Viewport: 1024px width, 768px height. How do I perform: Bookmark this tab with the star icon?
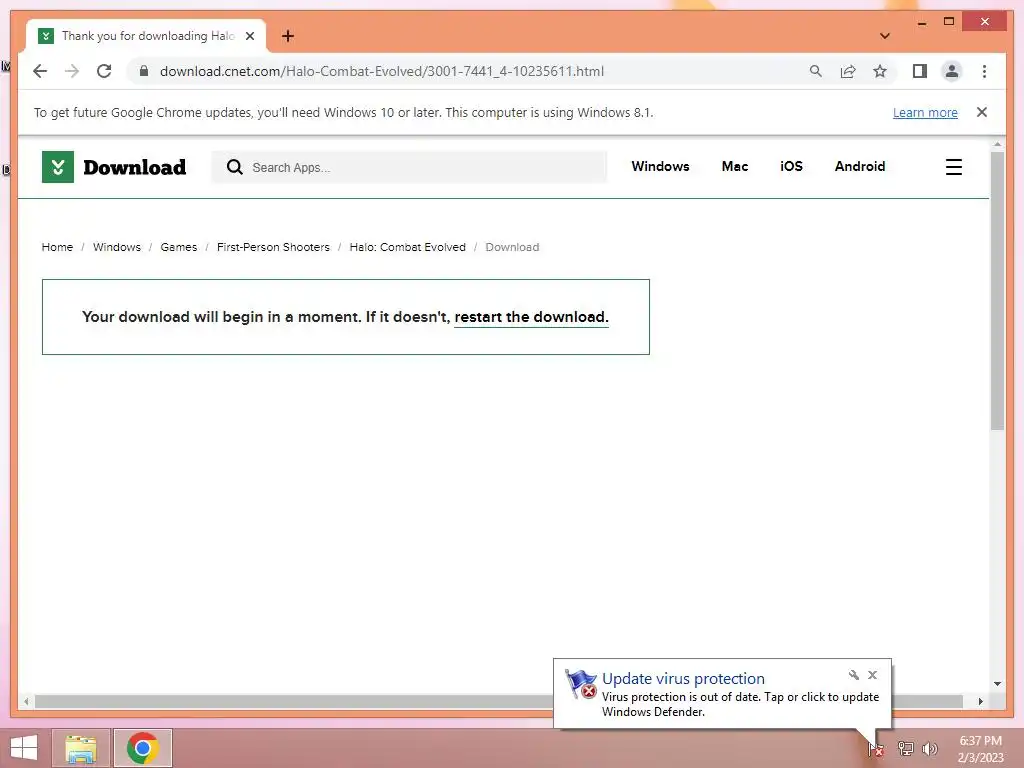click(x=880, y=71)
